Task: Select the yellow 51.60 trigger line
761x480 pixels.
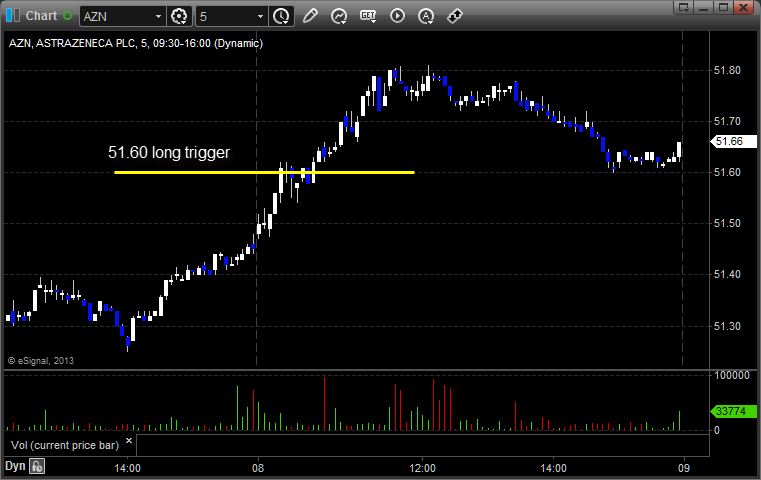Action: (x=264, y=172)
